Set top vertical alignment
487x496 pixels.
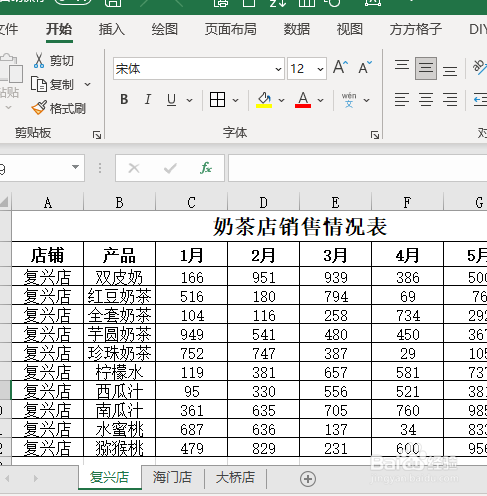(x=402, y=65)
